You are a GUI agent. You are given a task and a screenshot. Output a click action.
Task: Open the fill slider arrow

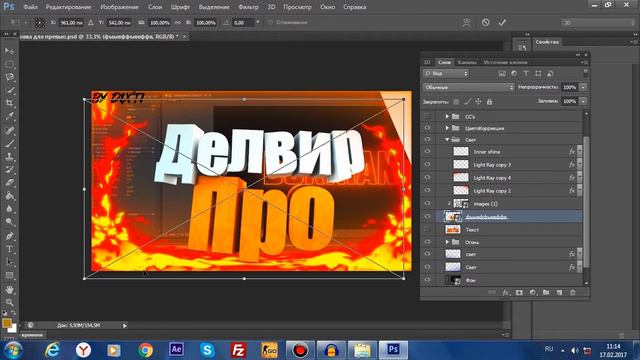(584, 101)
